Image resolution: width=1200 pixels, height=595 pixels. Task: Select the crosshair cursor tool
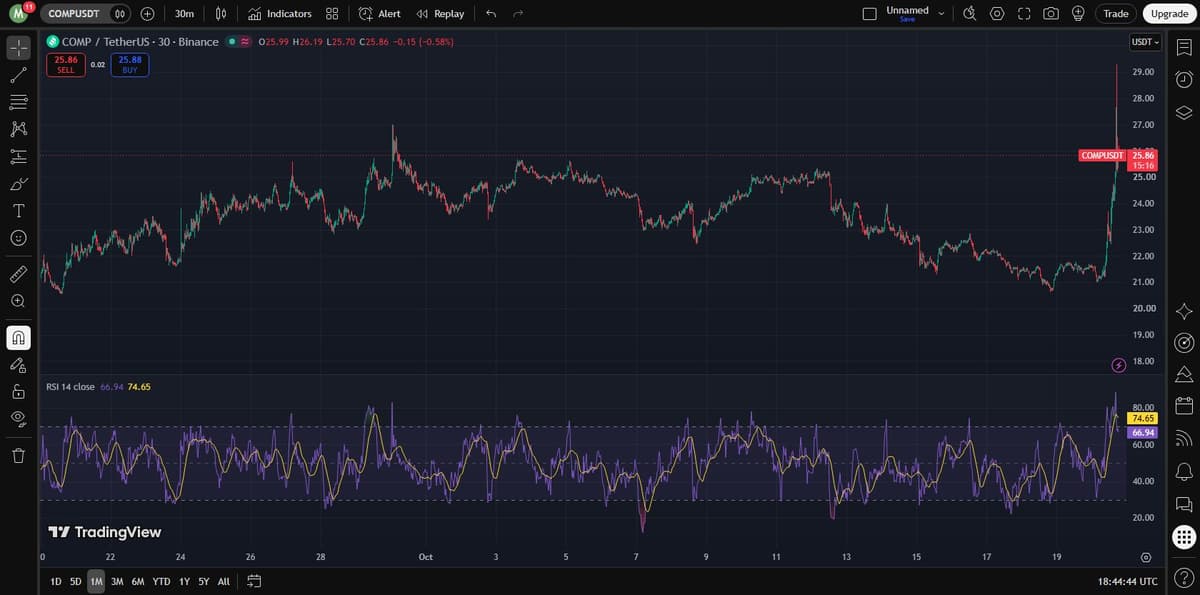click(18, 47)
